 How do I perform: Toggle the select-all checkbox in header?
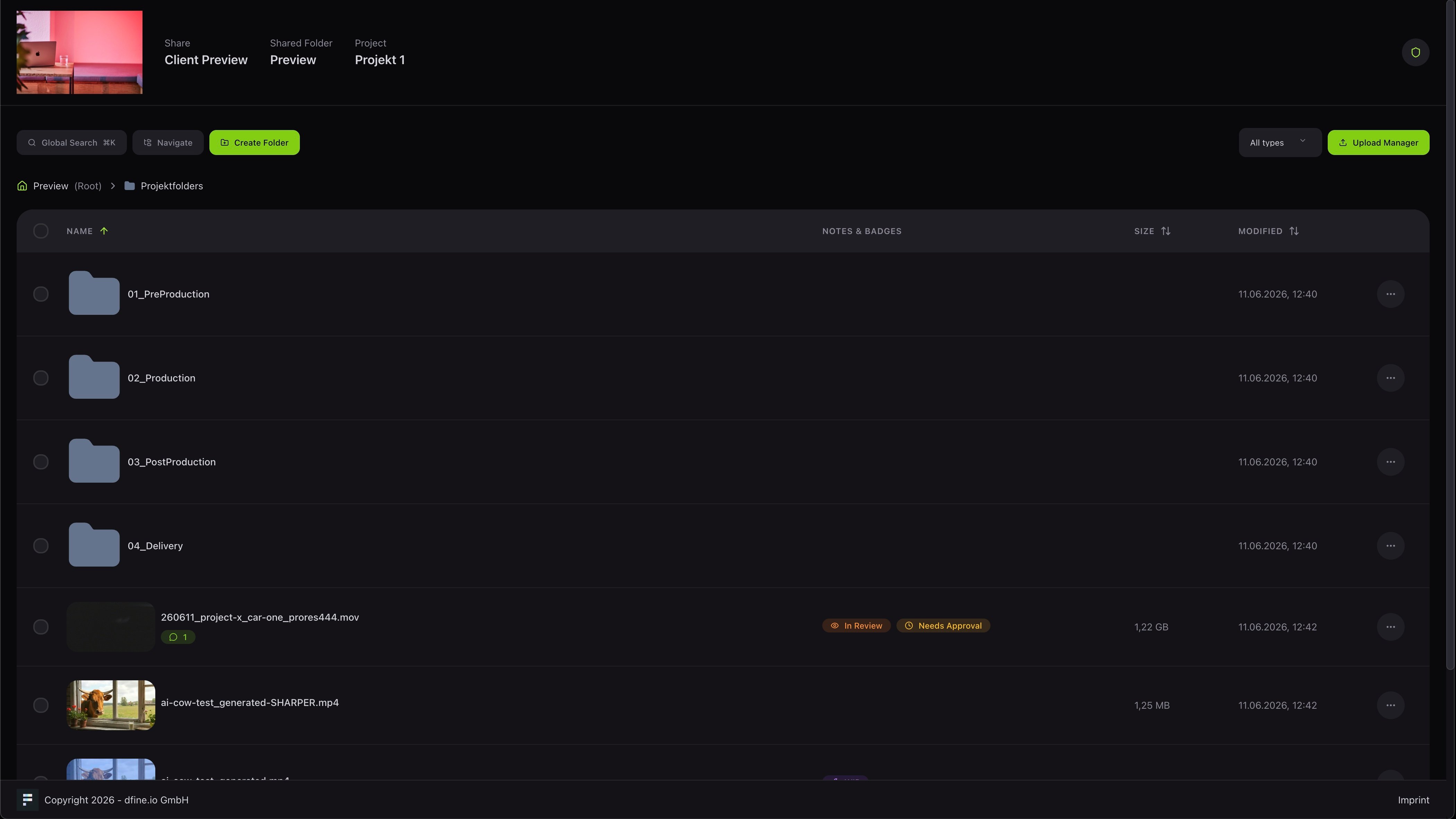point(41,231)
